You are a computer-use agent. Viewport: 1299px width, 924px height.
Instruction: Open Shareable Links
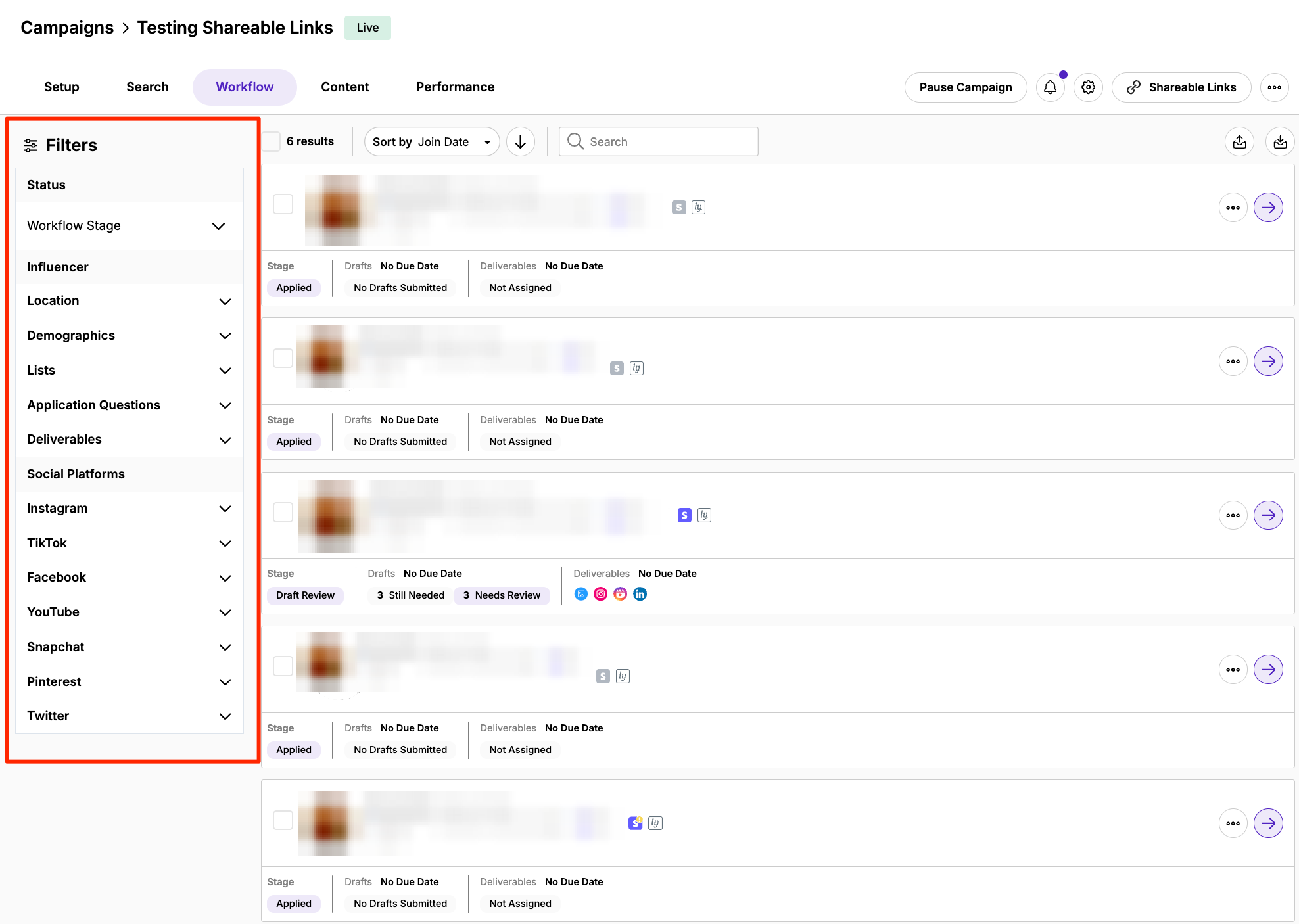(x=1181, y=87)
